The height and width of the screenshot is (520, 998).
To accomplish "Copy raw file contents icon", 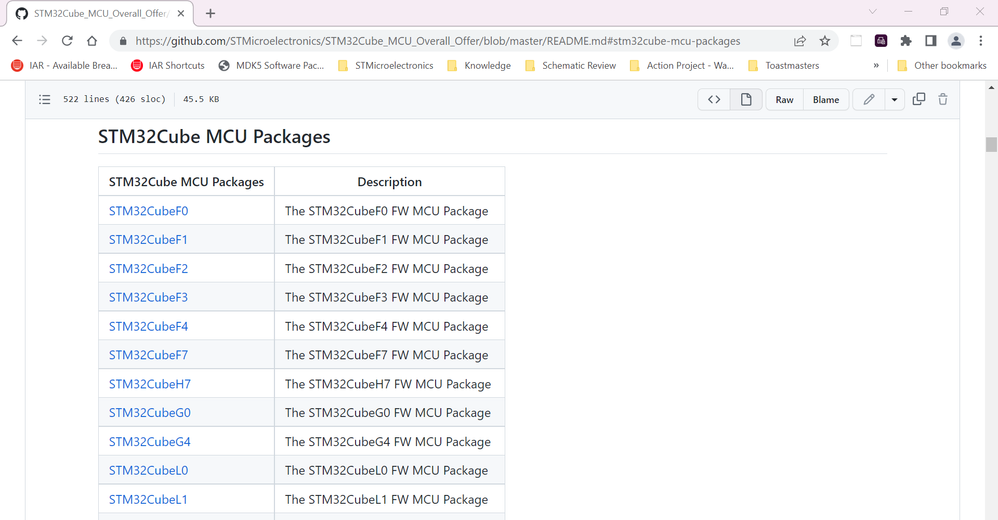I will 918,99.
